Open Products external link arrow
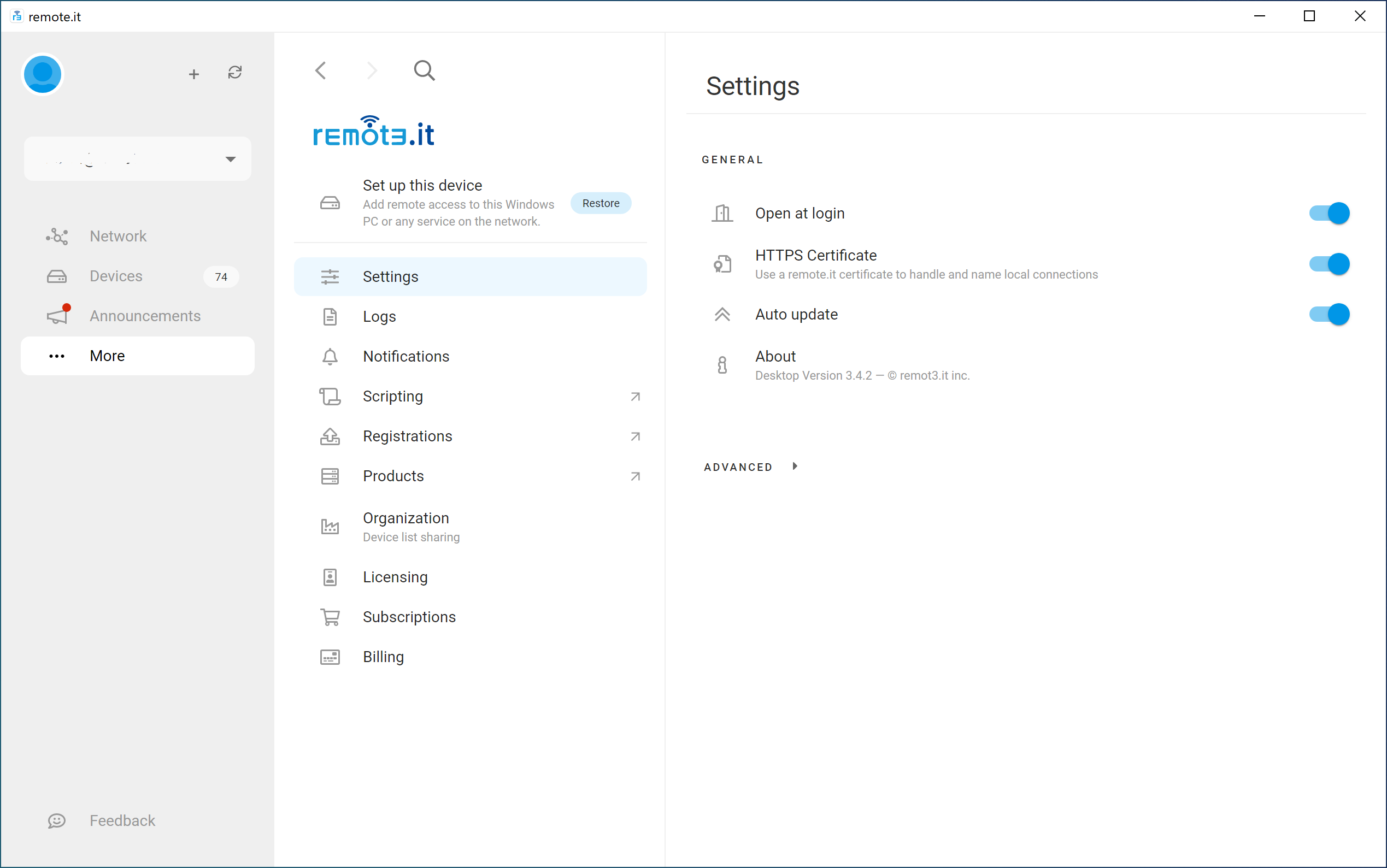This screenshot has height=868, width=1387. coord(634,476)
